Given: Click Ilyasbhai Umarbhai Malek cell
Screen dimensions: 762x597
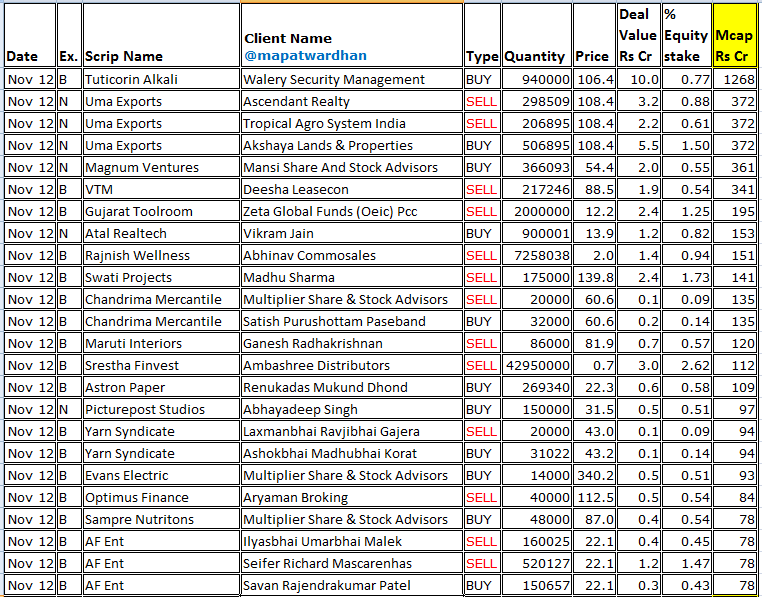Looking at the screenshot, I should pos(352,541).
